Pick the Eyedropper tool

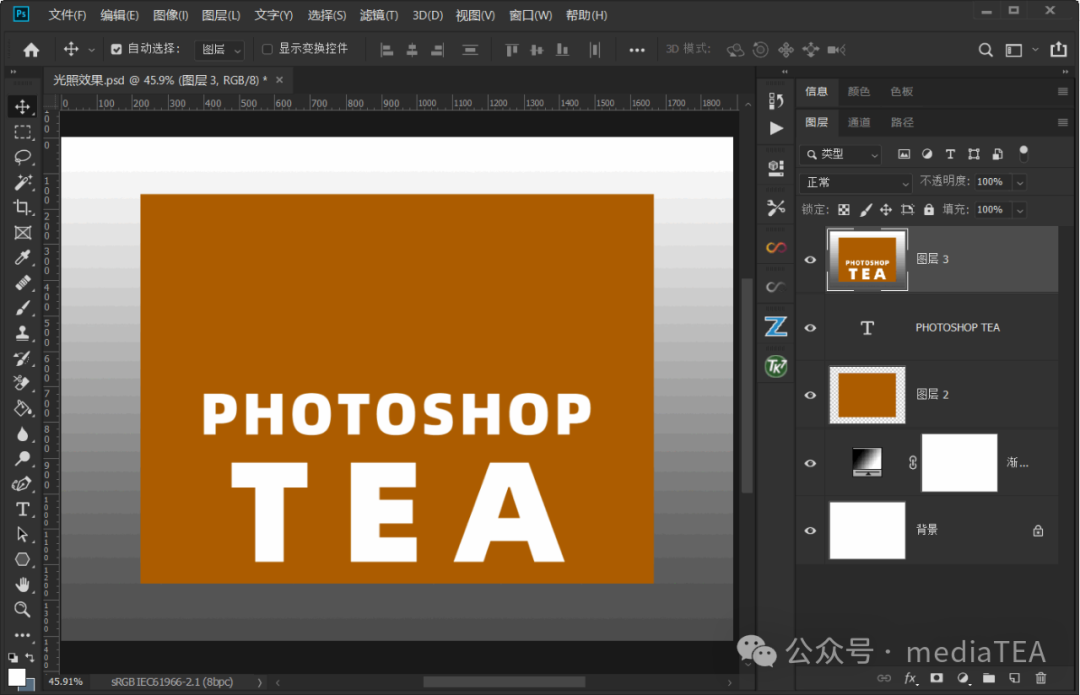(x=23, y=258)
